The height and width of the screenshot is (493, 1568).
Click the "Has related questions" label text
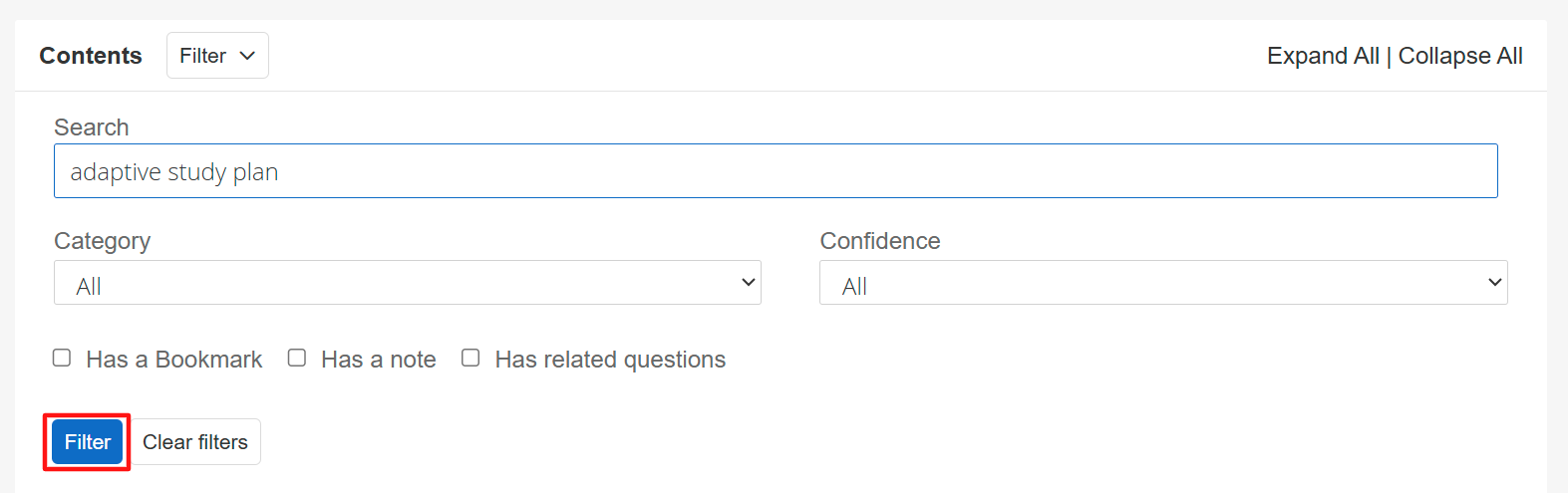tap(610, 360)
